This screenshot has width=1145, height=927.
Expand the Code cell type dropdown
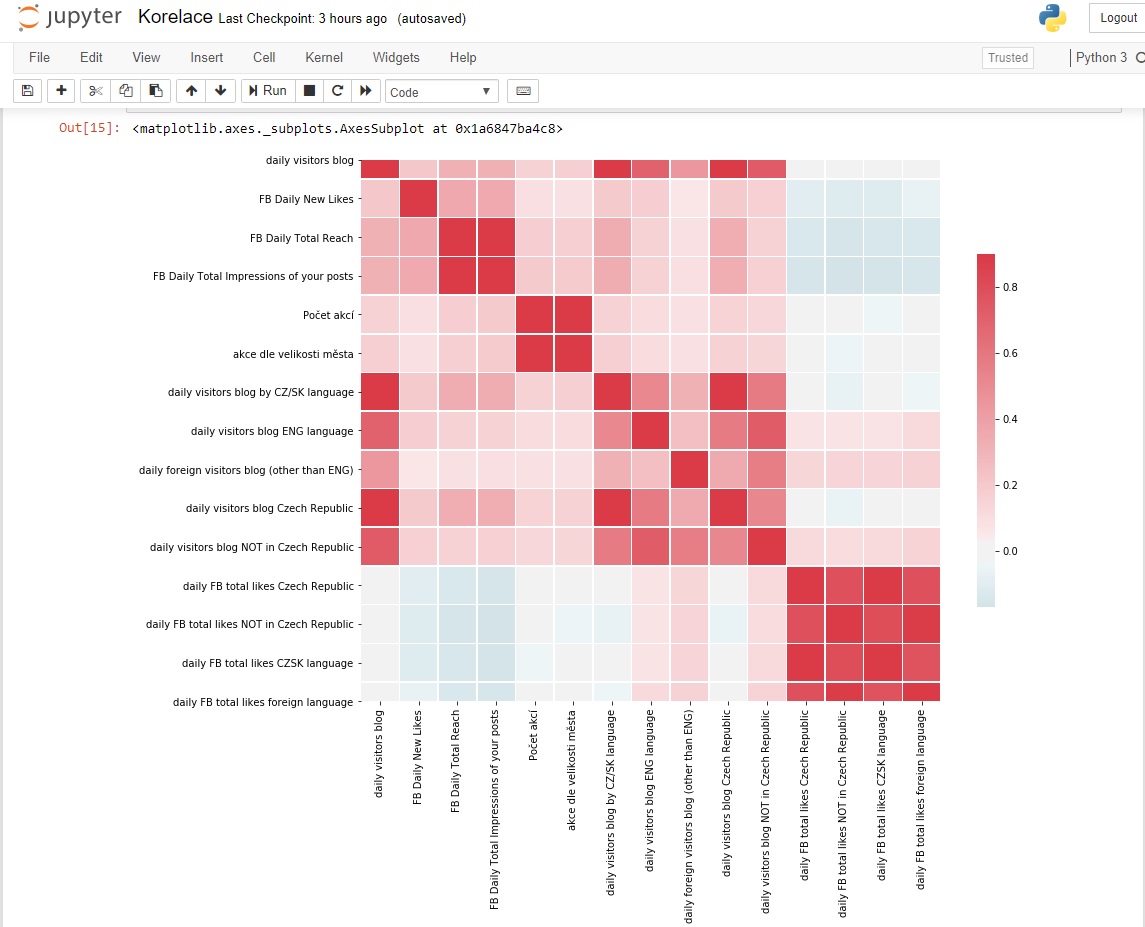[x=441, y=92]
